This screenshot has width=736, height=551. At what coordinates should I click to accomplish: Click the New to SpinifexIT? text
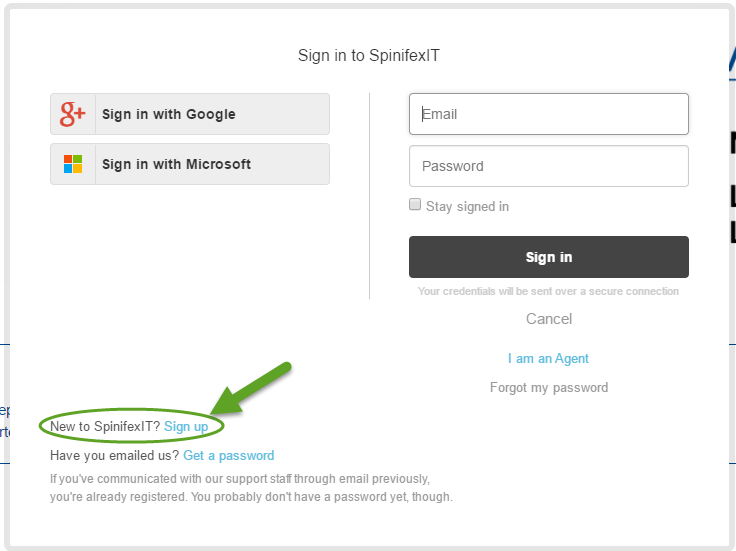[105, 426]
